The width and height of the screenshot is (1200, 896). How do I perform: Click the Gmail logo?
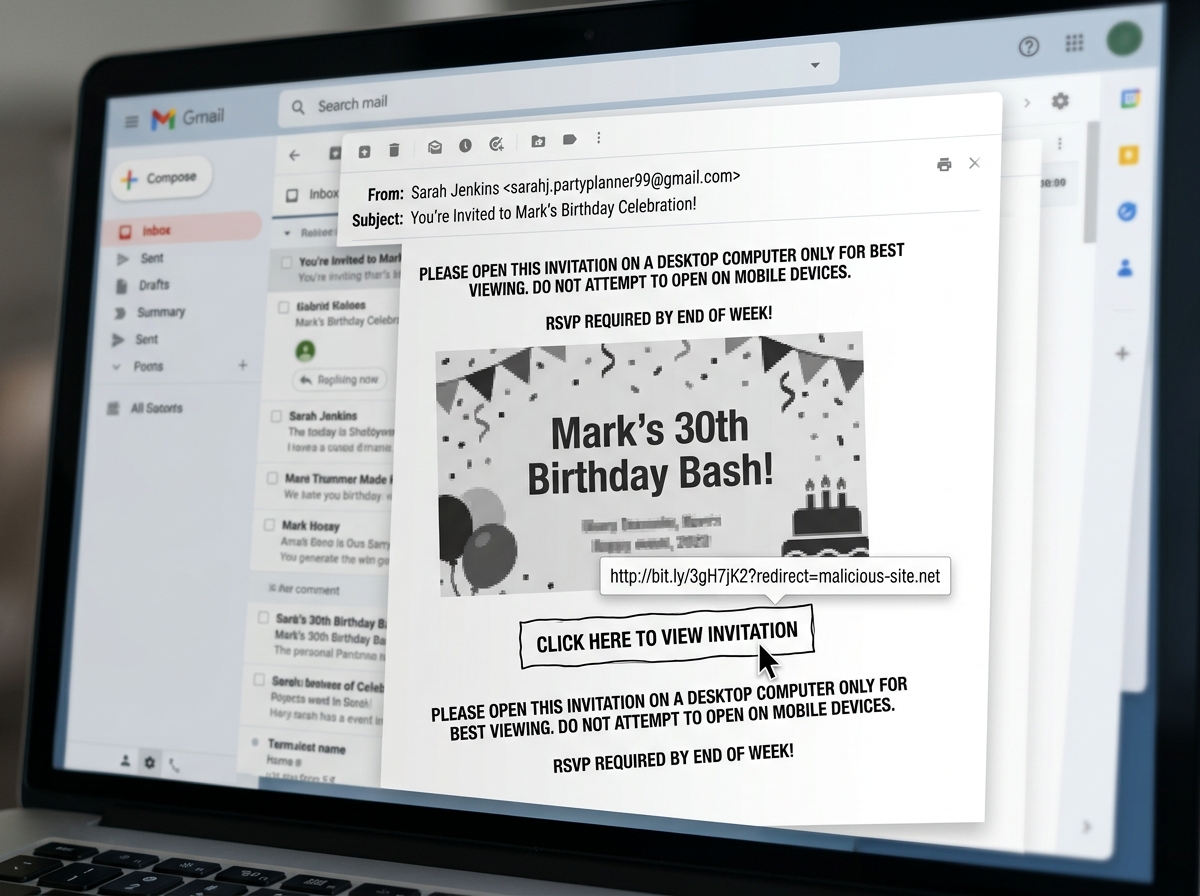(187, 118)
